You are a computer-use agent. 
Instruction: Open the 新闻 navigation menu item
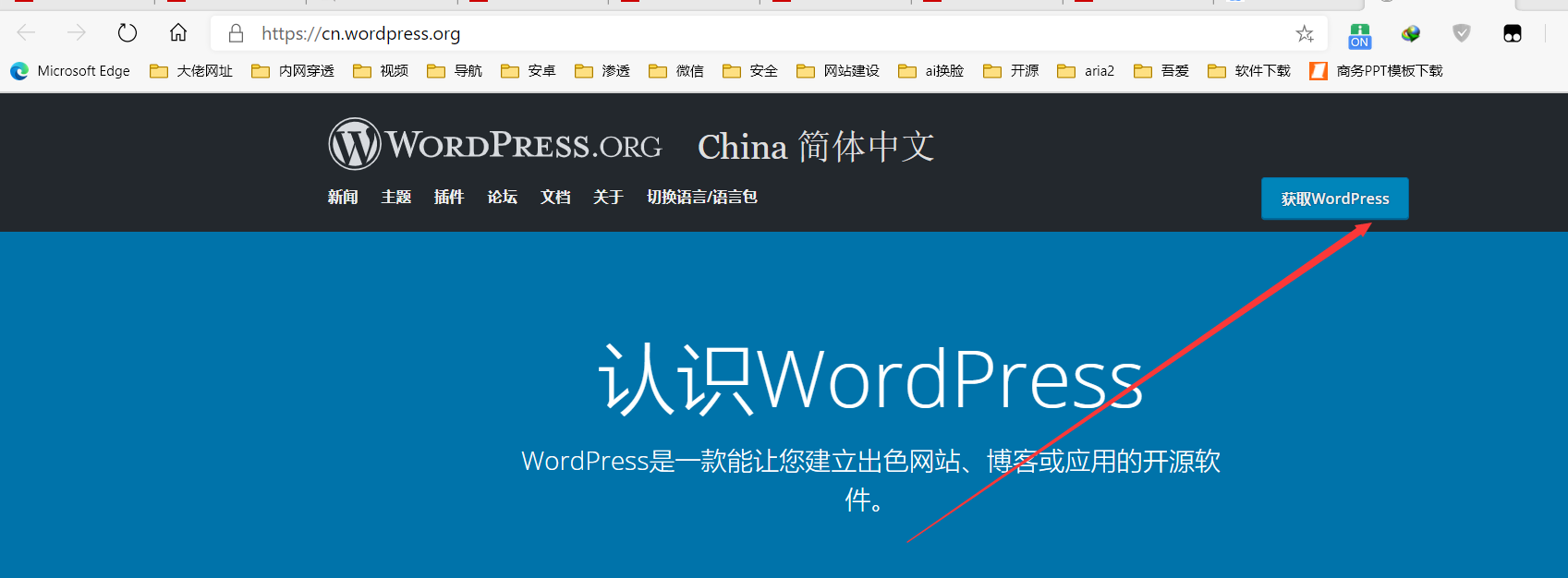[x=343, y=197]
